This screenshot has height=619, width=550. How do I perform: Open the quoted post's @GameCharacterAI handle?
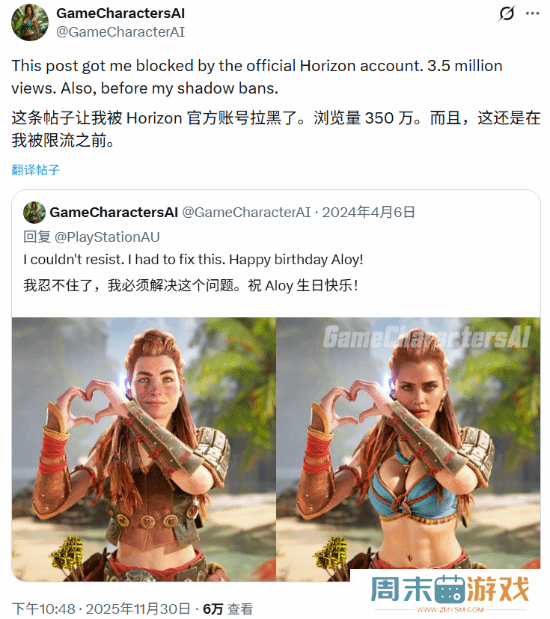(246, 212)
